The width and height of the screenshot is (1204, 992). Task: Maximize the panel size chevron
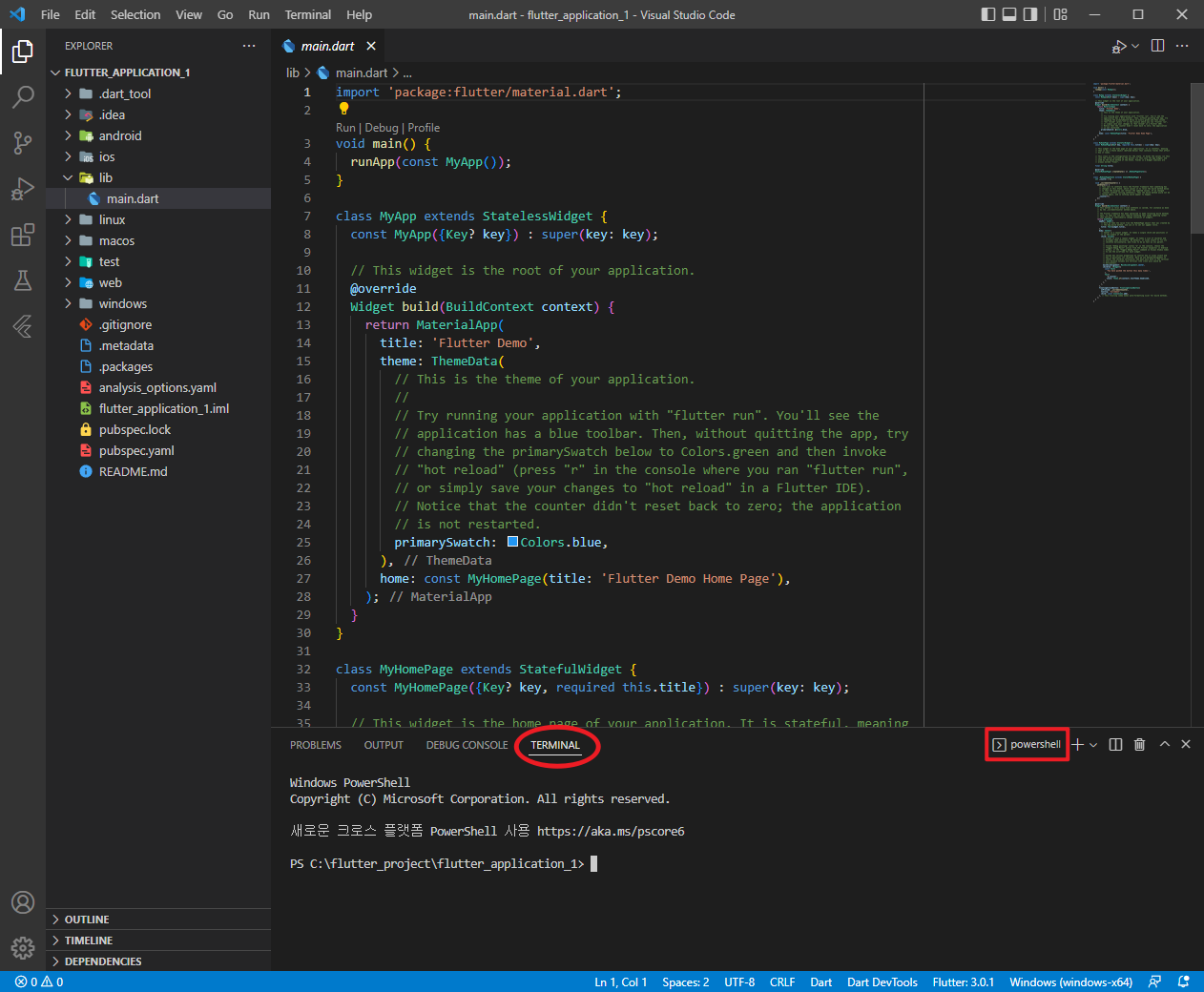click(x=1165, y=744)
